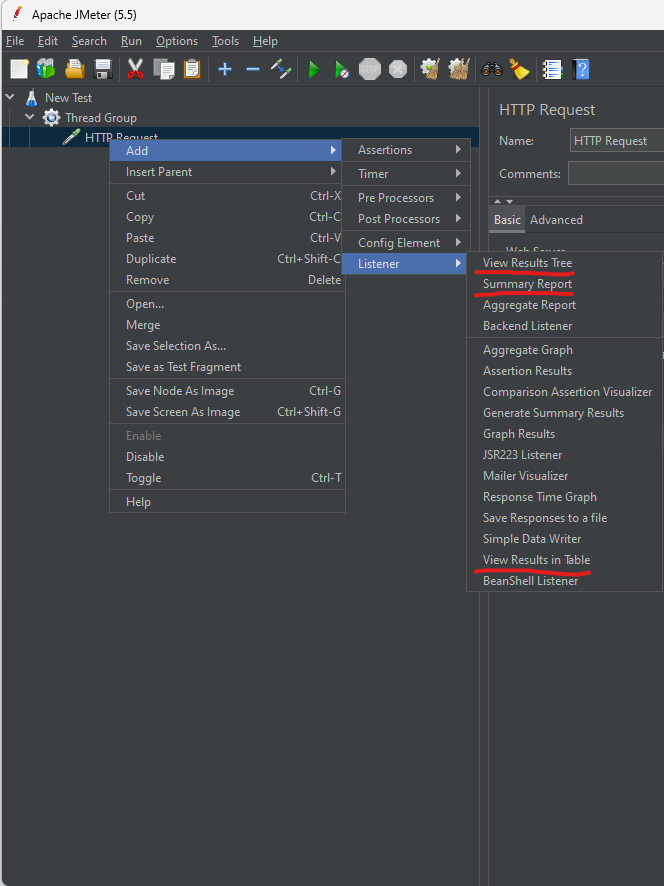This screenshot has width=664, height=886.
Task: Click Toggle in context menu
Action: pos(227,478)
